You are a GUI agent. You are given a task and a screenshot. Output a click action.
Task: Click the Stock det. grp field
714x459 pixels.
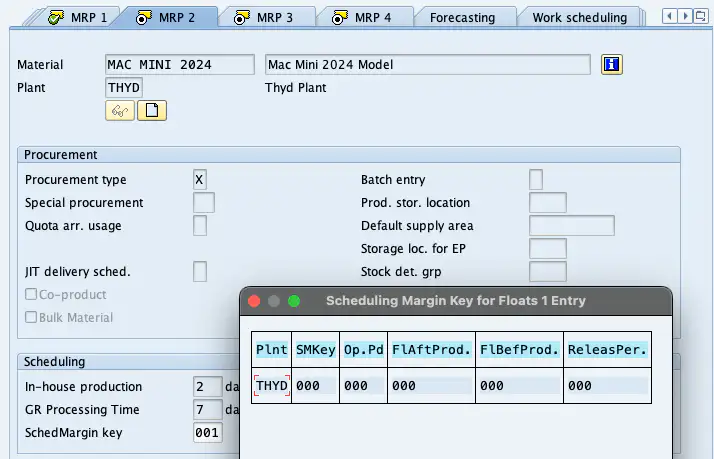pyautogui.click(x=548, y=271)
